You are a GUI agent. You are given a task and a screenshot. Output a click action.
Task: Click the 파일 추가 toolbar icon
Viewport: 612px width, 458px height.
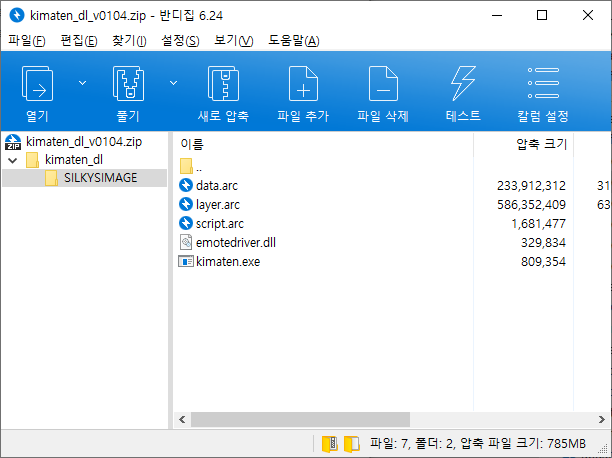(303, 84)
